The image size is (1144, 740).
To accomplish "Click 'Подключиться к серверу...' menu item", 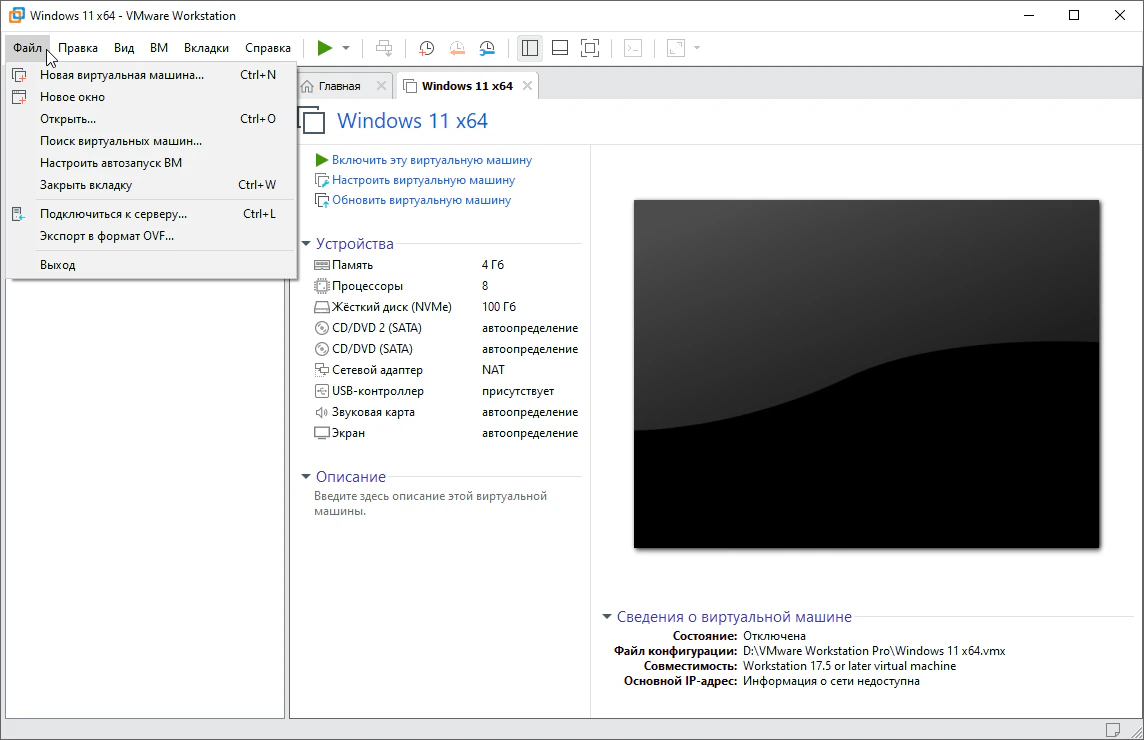I will point(113,214).
